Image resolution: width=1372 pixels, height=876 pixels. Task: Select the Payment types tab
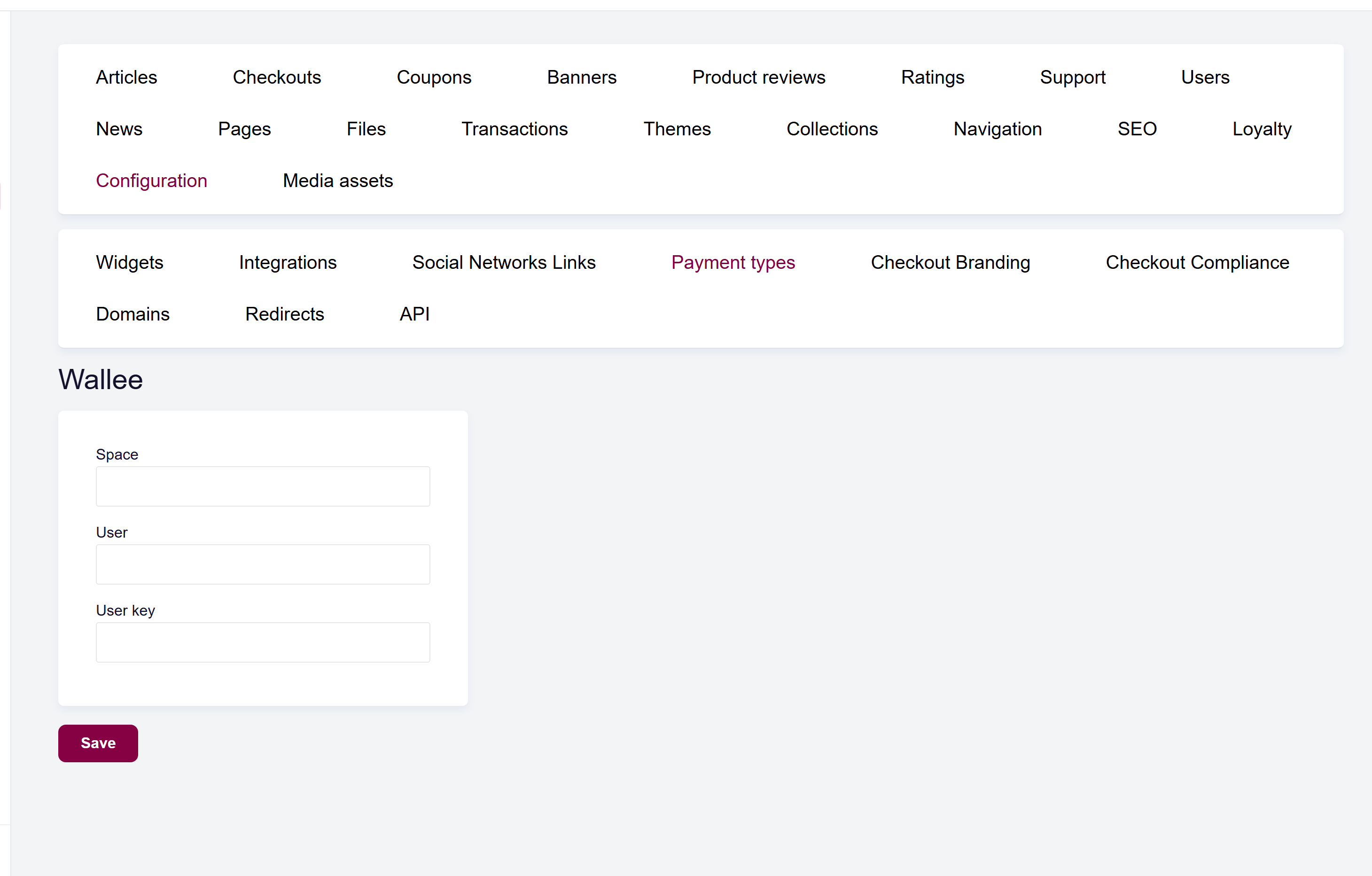pyautogui.click(x=733, y=262)
